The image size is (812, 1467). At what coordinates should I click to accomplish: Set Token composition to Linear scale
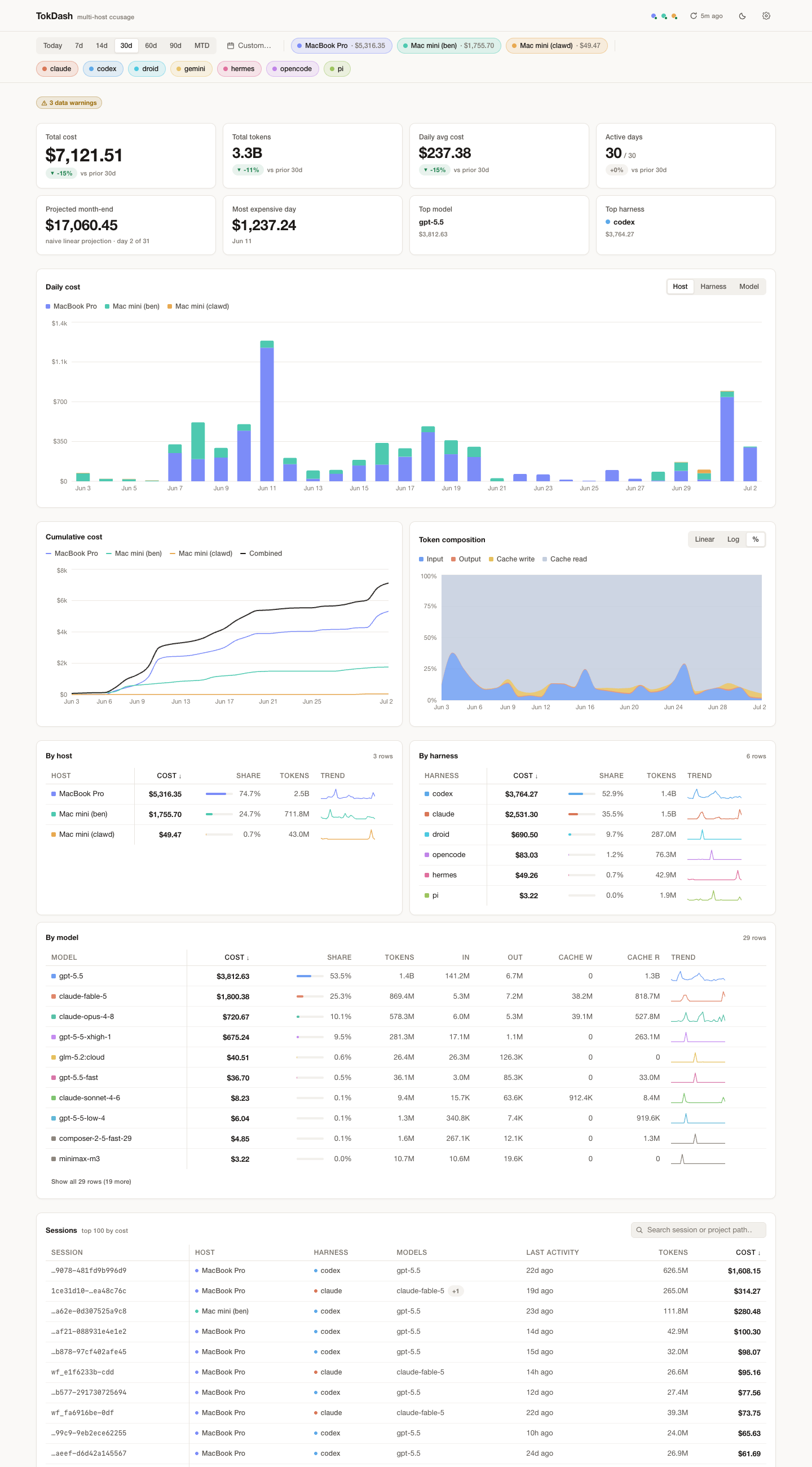704,539
